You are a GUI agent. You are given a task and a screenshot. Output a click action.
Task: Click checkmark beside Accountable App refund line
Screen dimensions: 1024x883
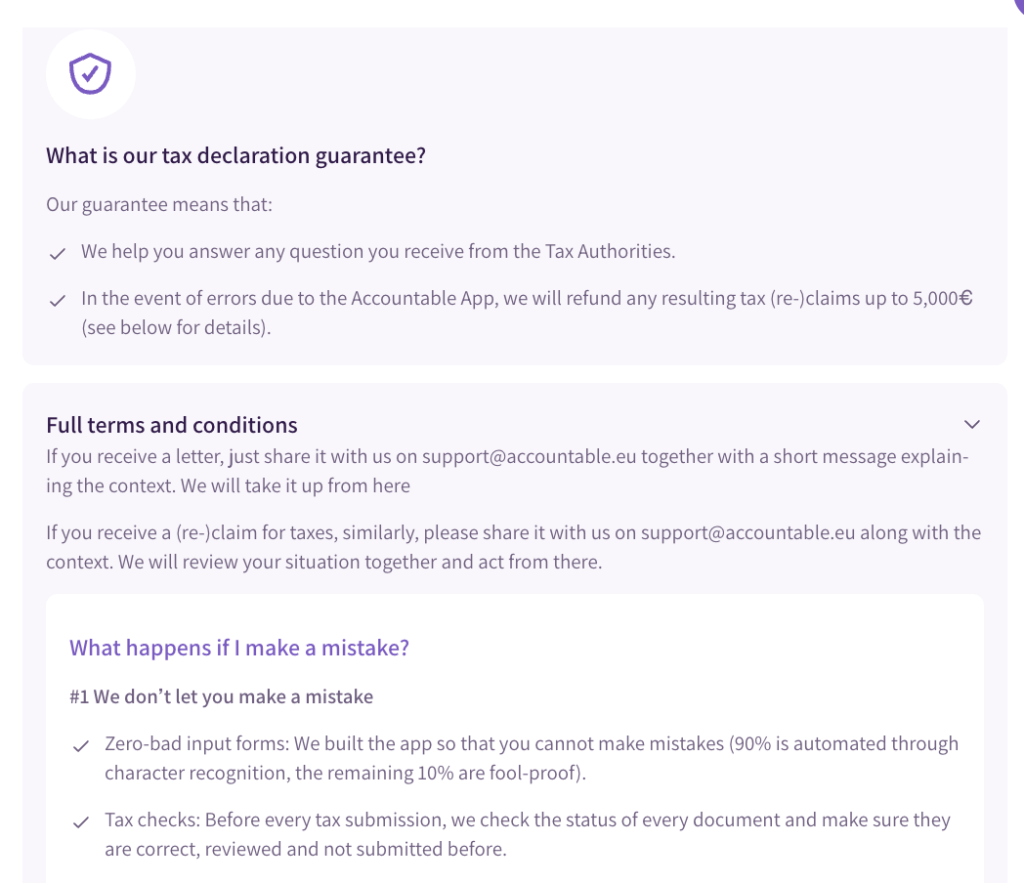[58, 301]
